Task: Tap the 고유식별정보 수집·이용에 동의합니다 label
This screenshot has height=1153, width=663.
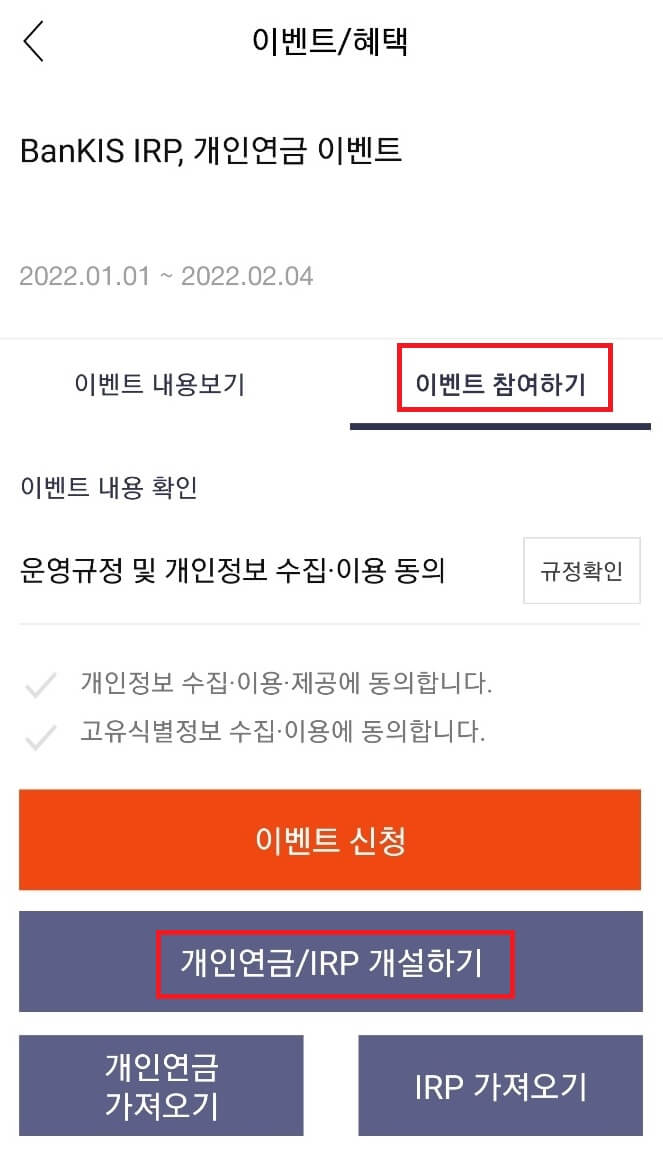Action: pyautogui.click(x=282, y=732)
